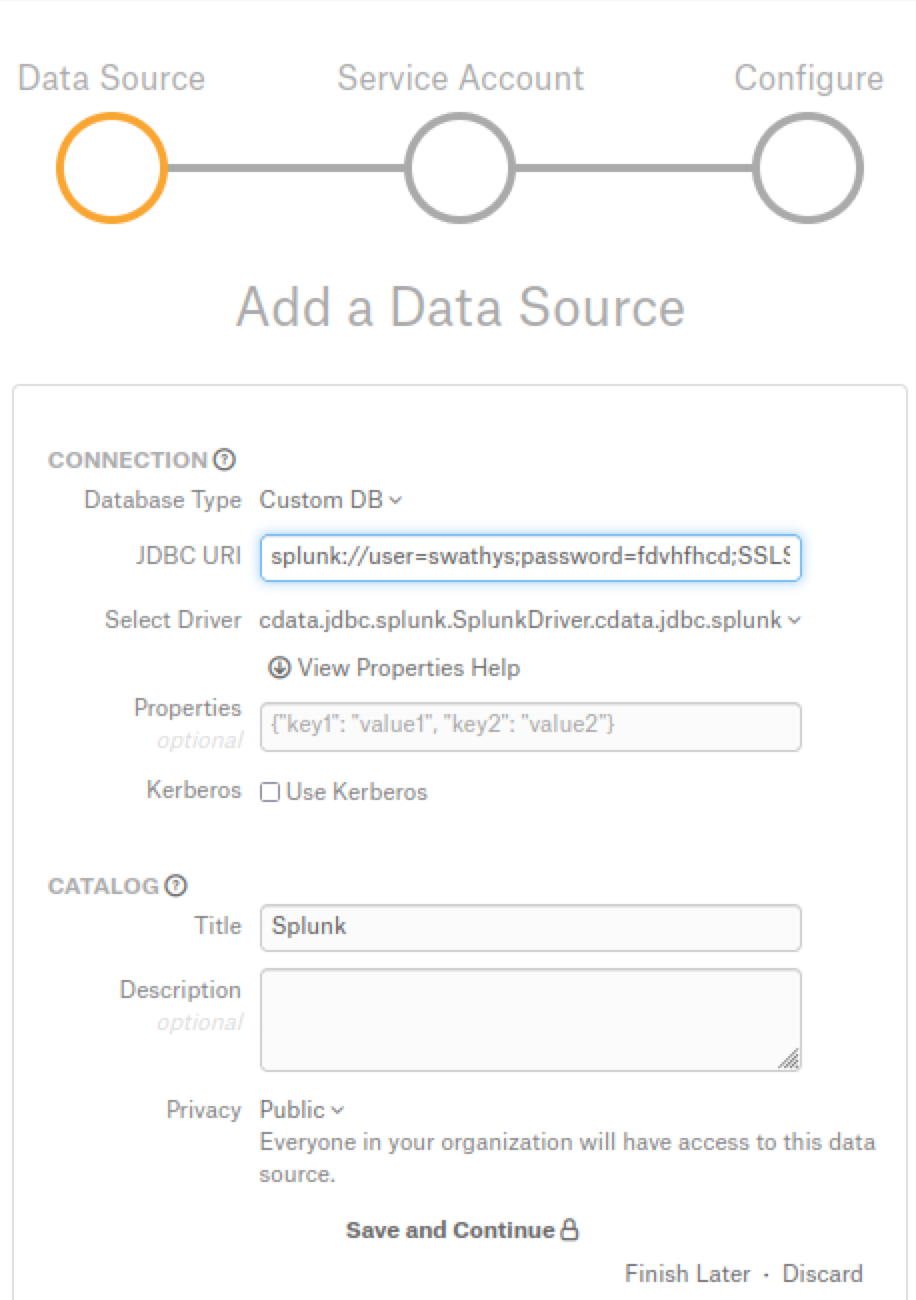916x1300 pixels.
Task: Click the 'CATALOG' section heading
Action: pyautogui.click(x=103, y=885)
